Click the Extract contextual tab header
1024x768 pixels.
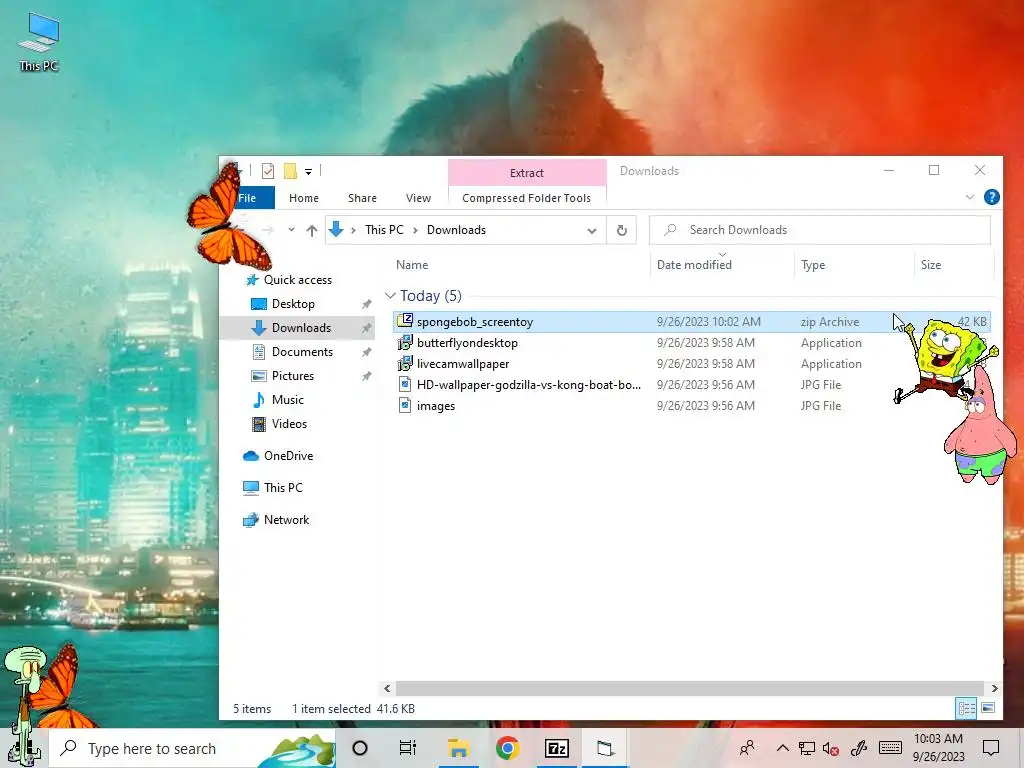[x=526, y=172]
